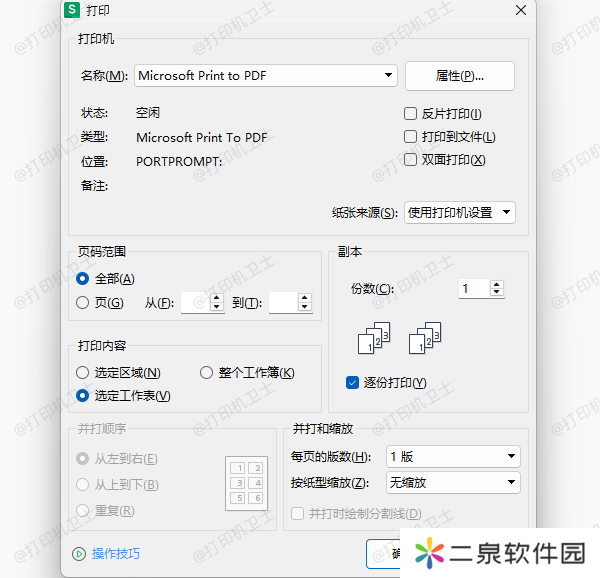
Task: Click the page order preview thumbnail
Action: coord(247,483)
